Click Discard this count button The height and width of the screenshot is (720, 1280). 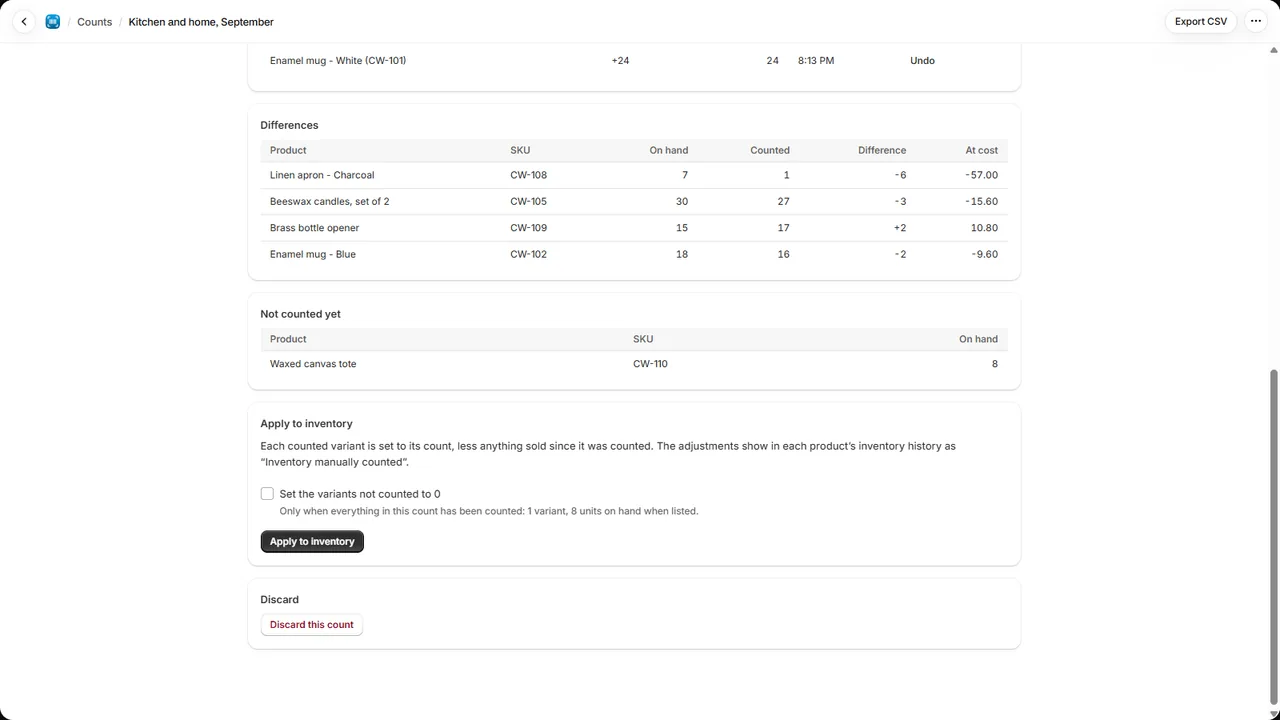tap(311, 625)
